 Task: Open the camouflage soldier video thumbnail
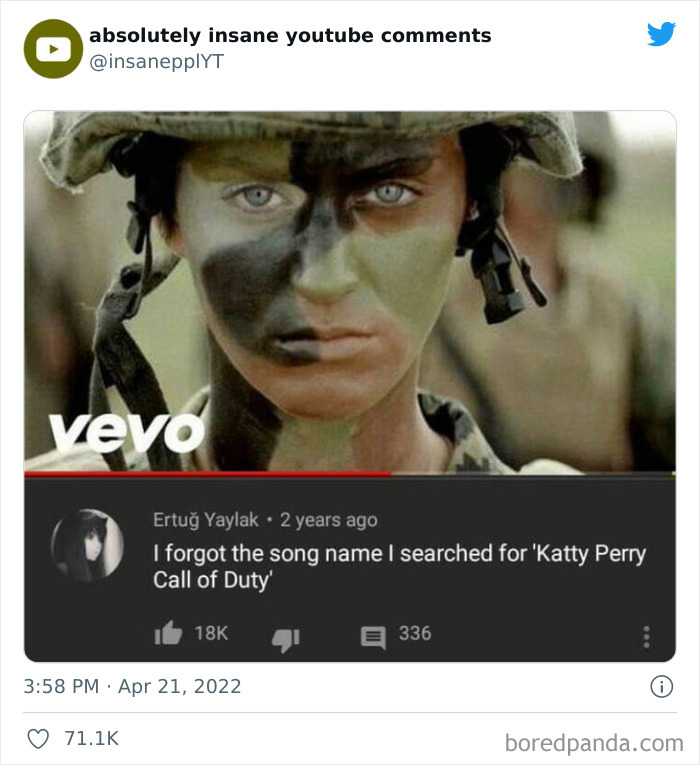[350, 290]
